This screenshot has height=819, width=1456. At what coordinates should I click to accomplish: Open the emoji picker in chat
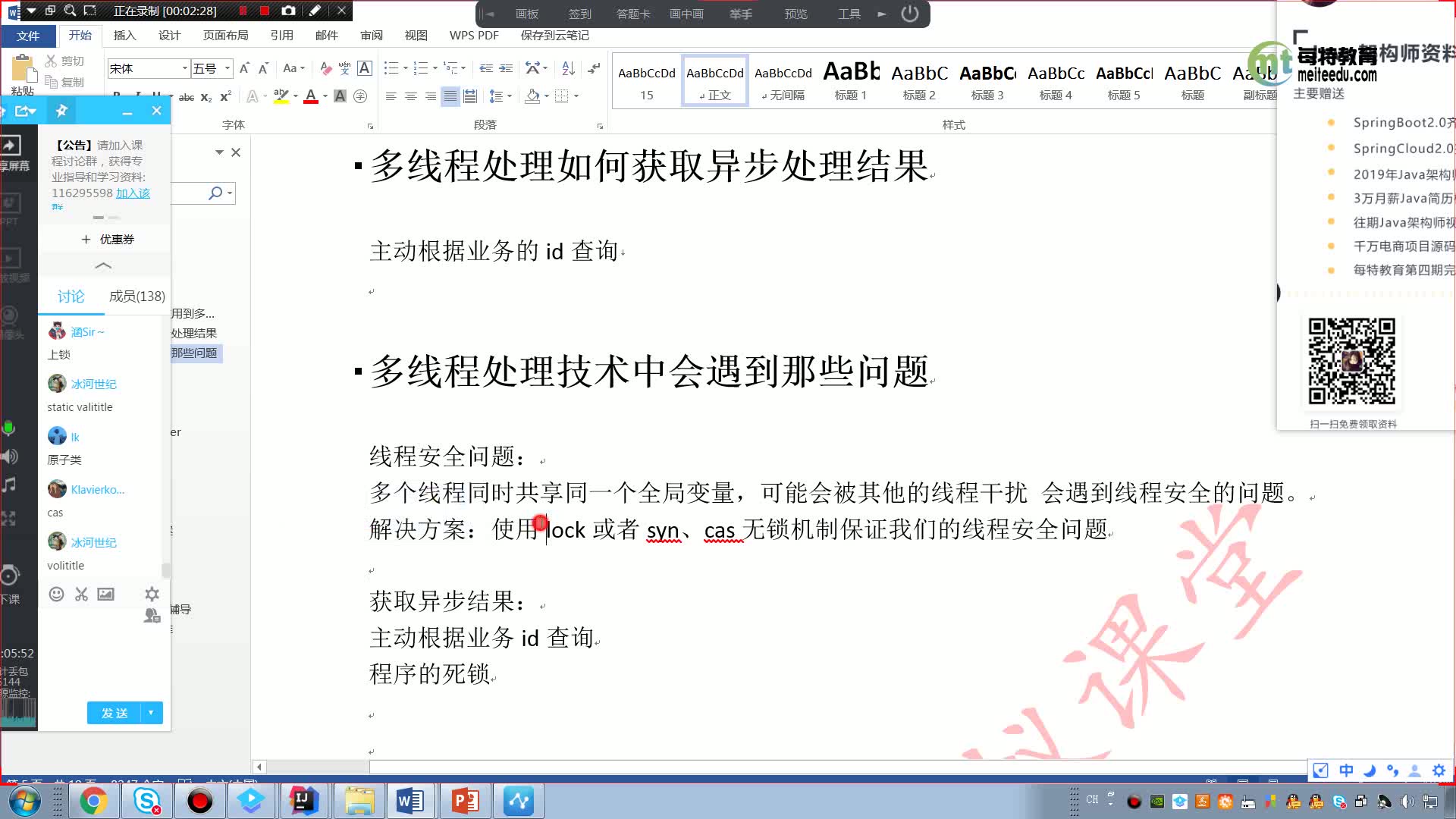56,594
